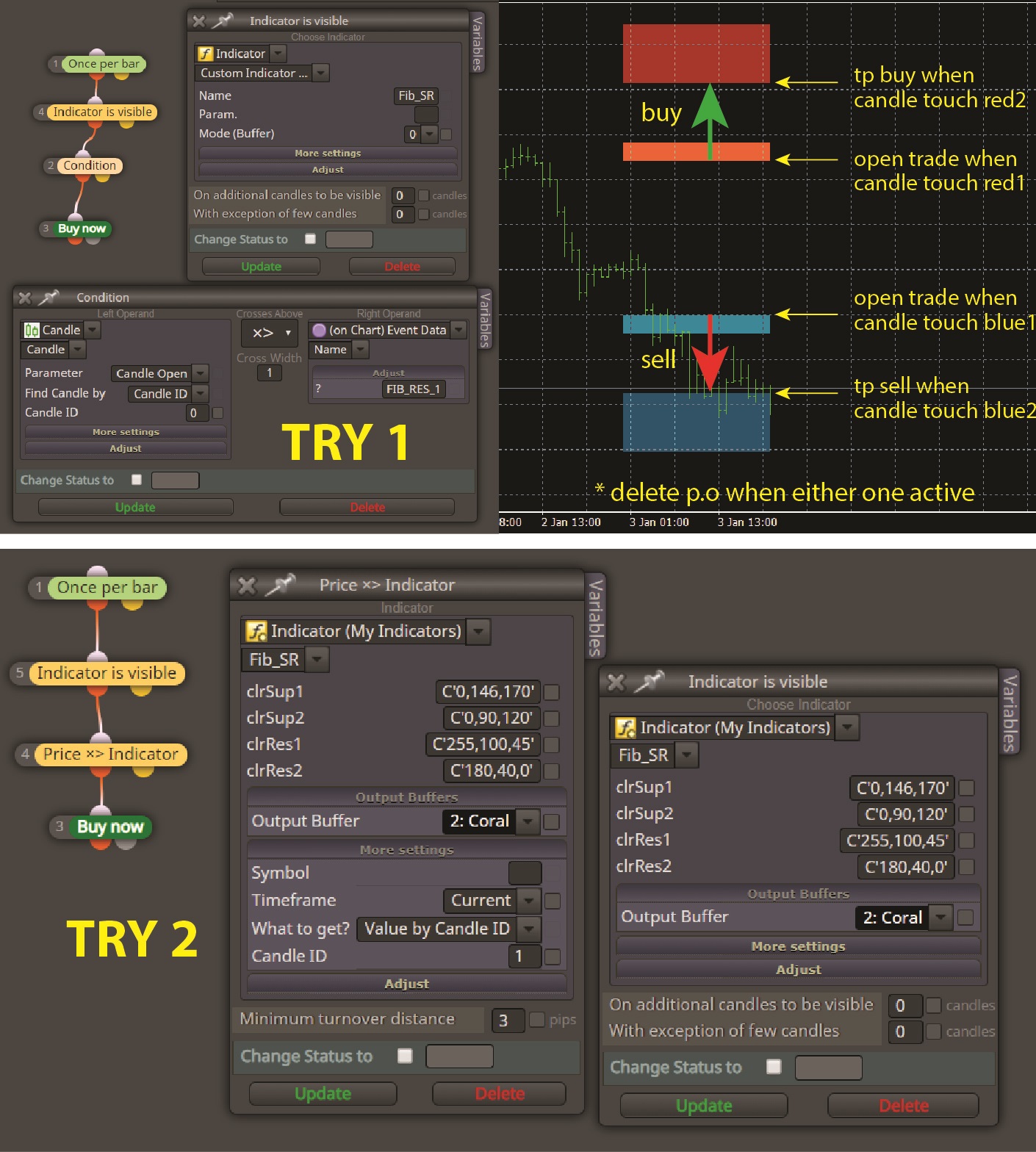Open Variables tab of top Indicator is visible panel
The width and height of the screenshot is (1036, 1152).
[x=478, y=43]
